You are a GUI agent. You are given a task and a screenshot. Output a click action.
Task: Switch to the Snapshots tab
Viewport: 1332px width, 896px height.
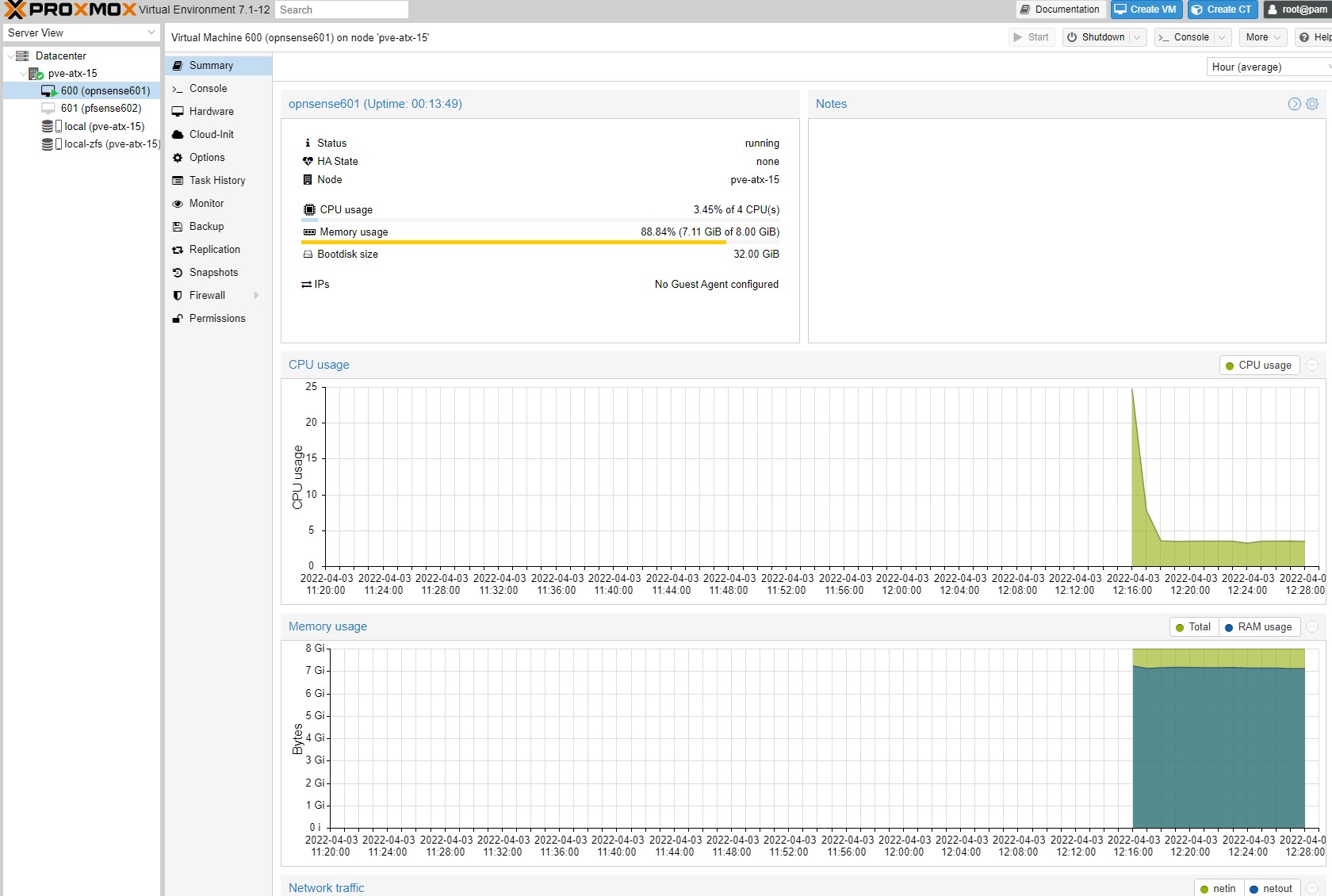tap(213, 273)
